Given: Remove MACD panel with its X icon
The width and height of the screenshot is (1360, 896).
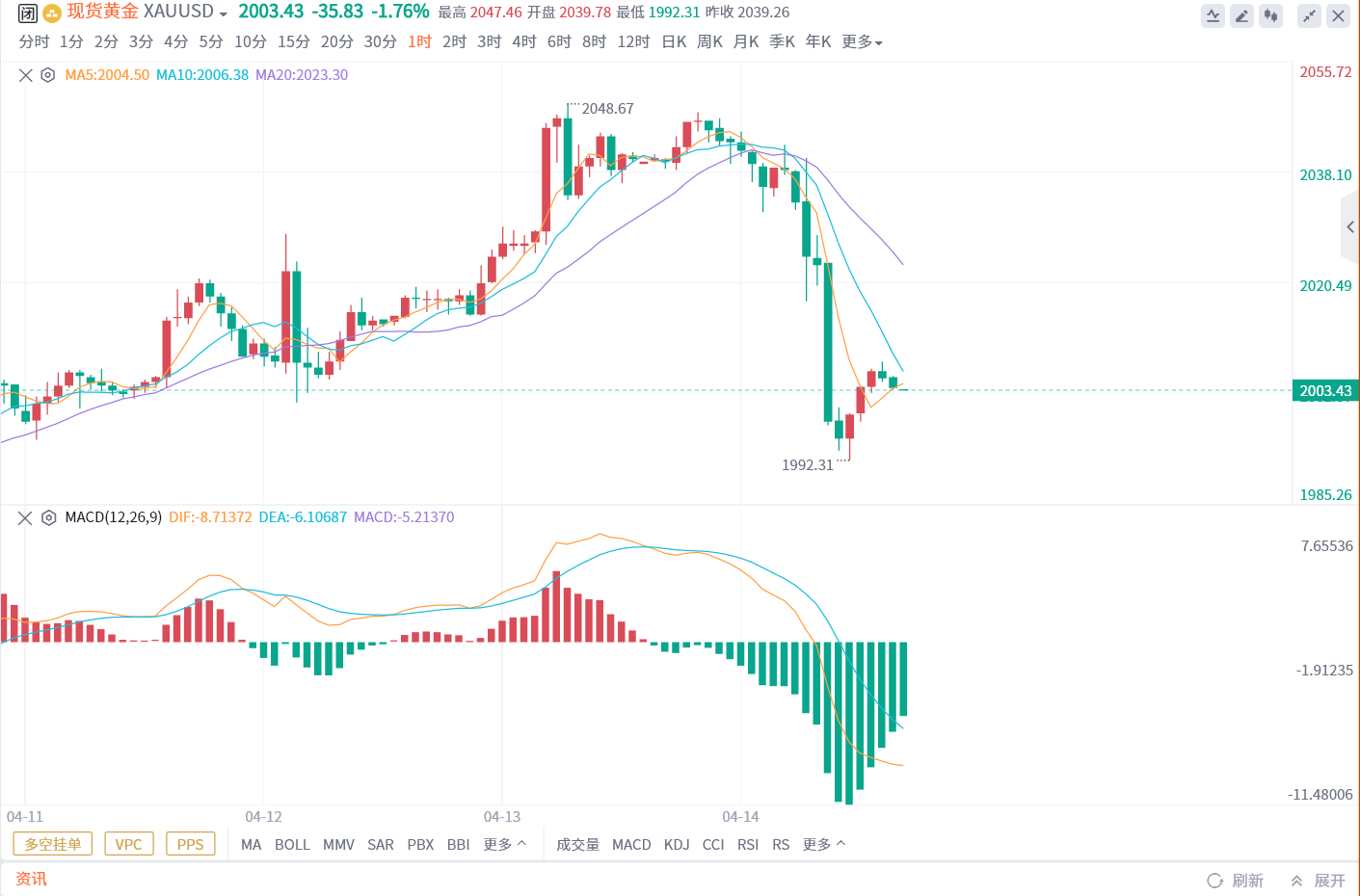Looking at the screenshot, I should [26, 517].
